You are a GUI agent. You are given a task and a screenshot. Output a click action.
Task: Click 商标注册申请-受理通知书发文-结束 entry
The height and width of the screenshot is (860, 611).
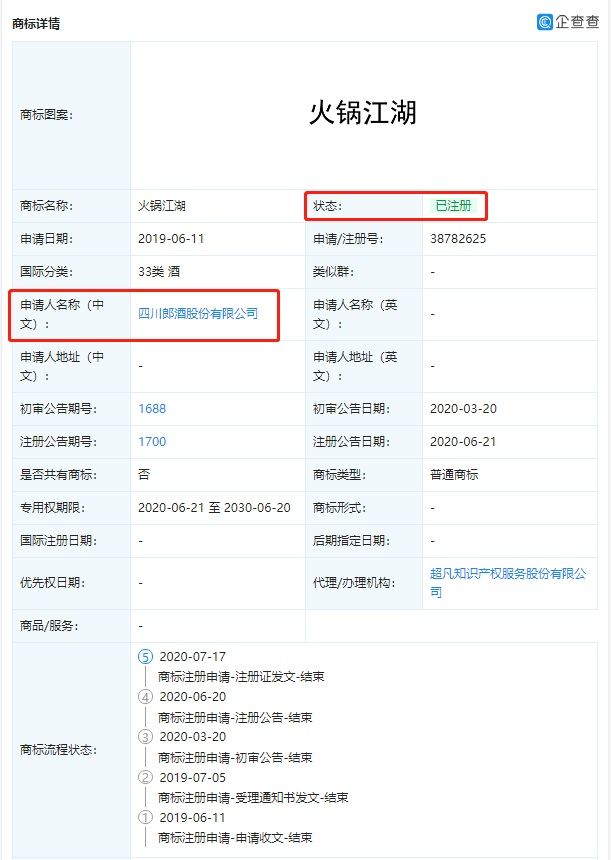[x=253, y=797]
